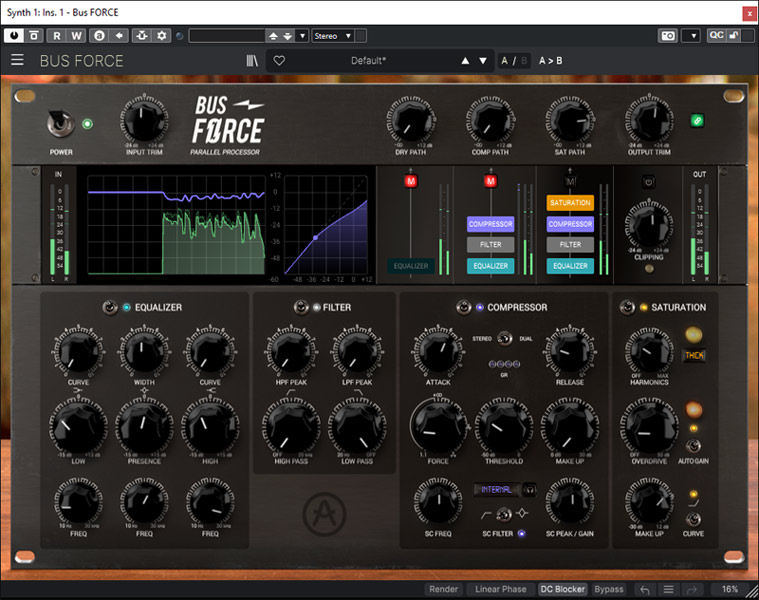Viewport: 759px width, 600px height.
Task: Select the Filter module in the comp path
Action: (490, 244)
